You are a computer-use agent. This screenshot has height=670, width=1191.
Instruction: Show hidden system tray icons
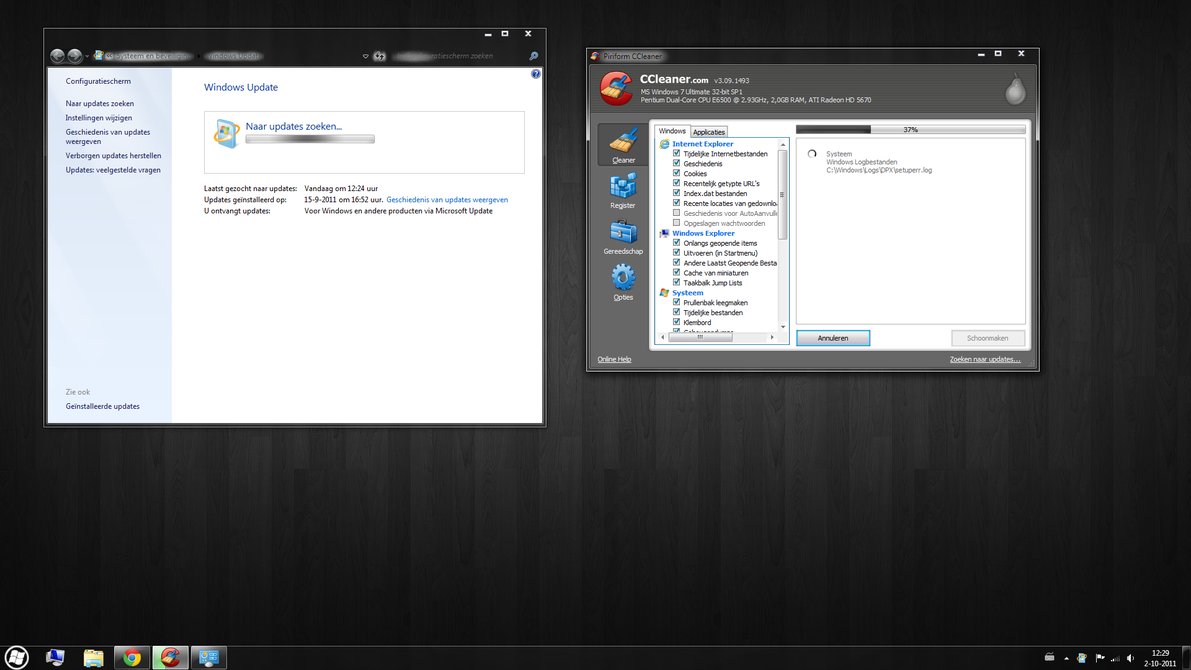coord(1066,658)
